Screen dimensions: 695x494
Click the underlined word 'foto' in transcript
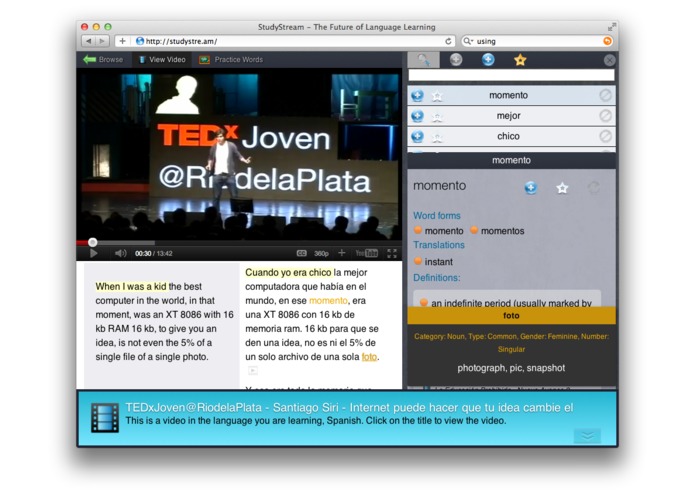point(369,357)
